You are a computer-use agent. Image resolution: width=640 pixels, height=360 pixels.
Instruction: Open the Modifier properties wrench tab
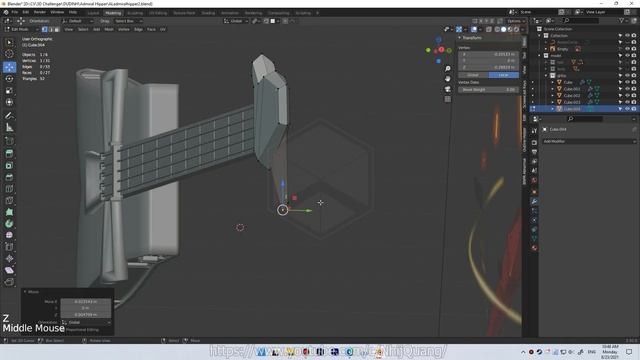coord(534,201)
